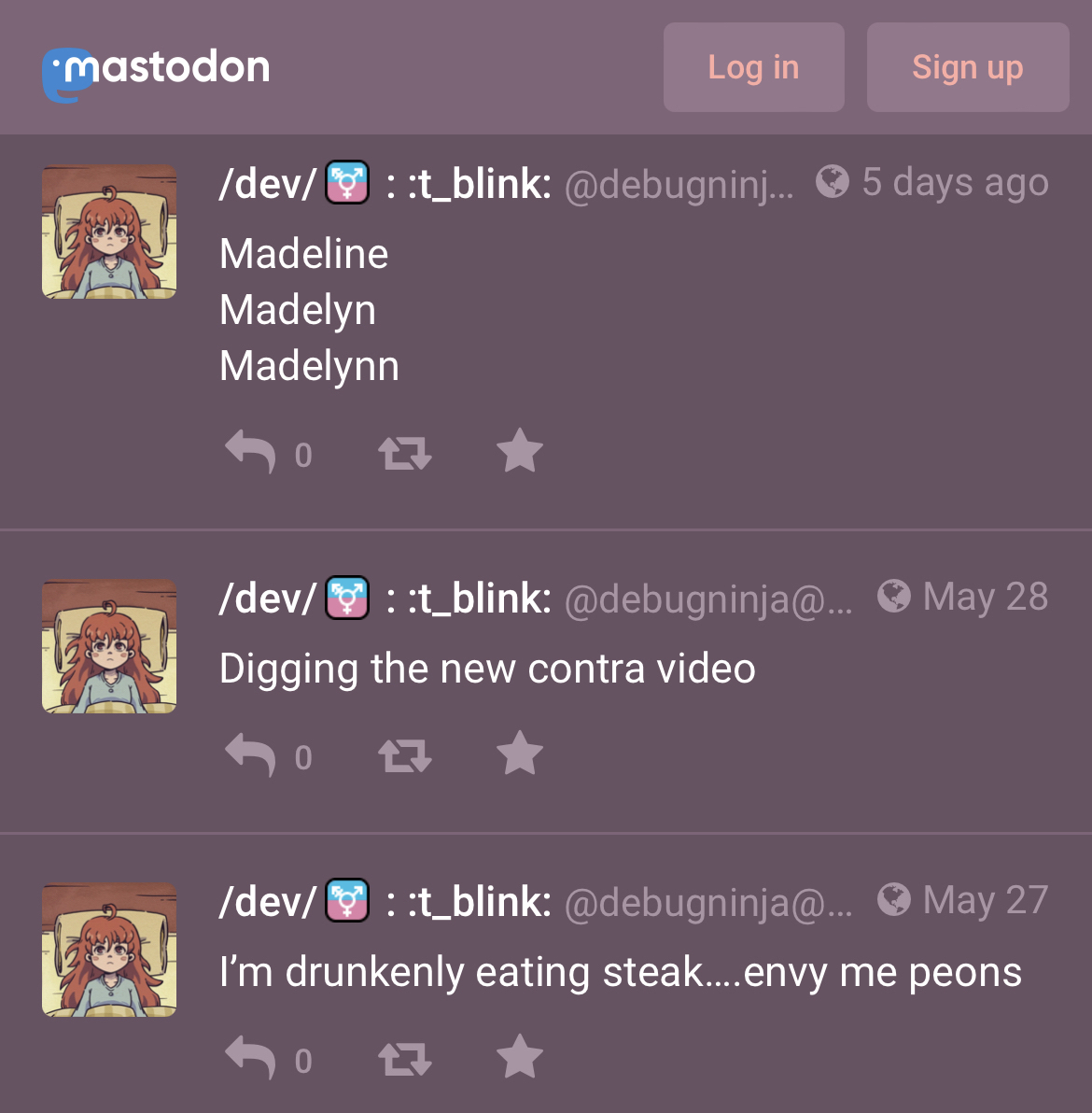Open avatar on the Madeline post
Screen dimensions: 1092x1113
point(109,232)
